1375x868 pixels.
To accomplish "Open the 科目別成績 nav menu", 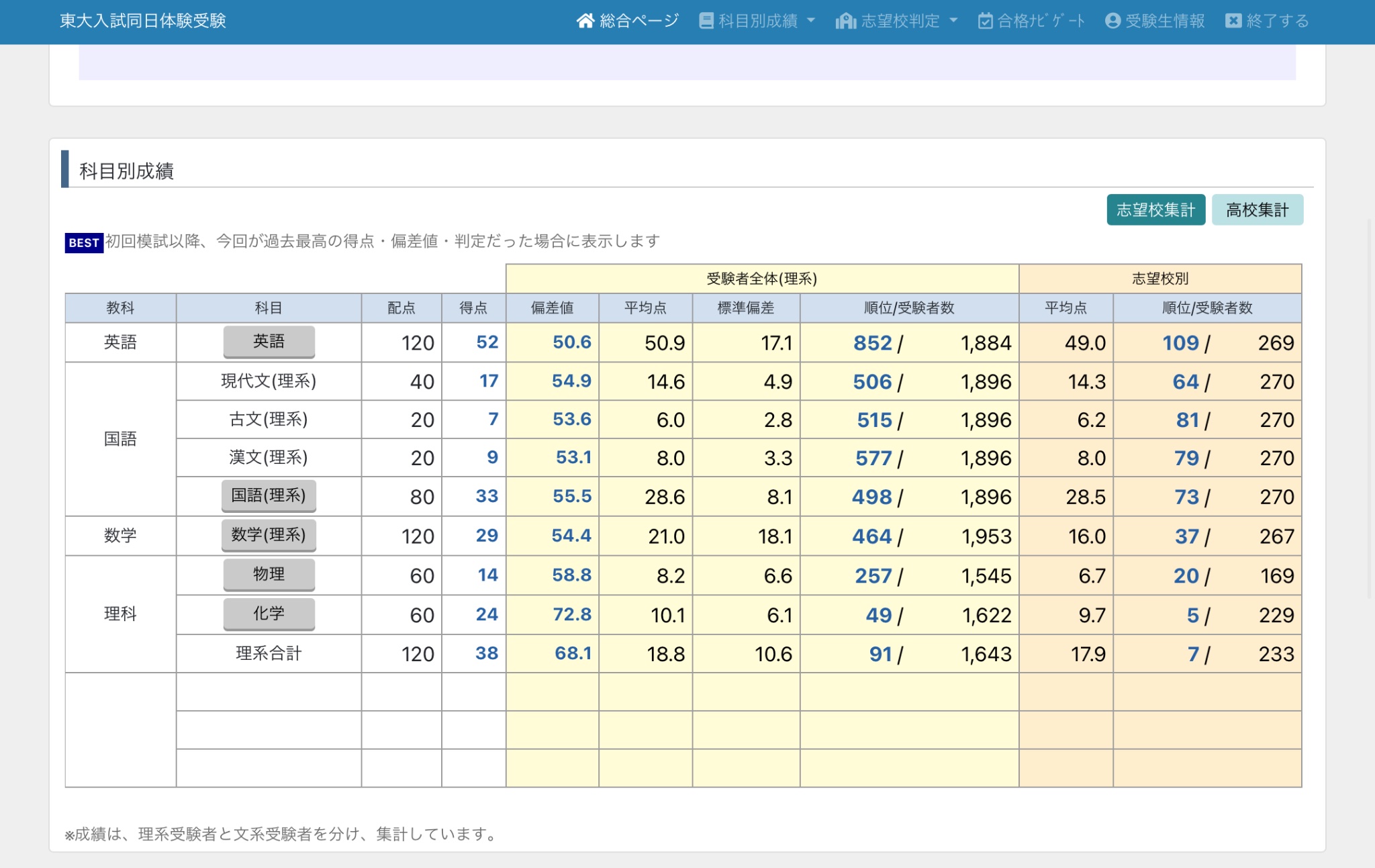I will pyautogui.click(x=757, y=21).
